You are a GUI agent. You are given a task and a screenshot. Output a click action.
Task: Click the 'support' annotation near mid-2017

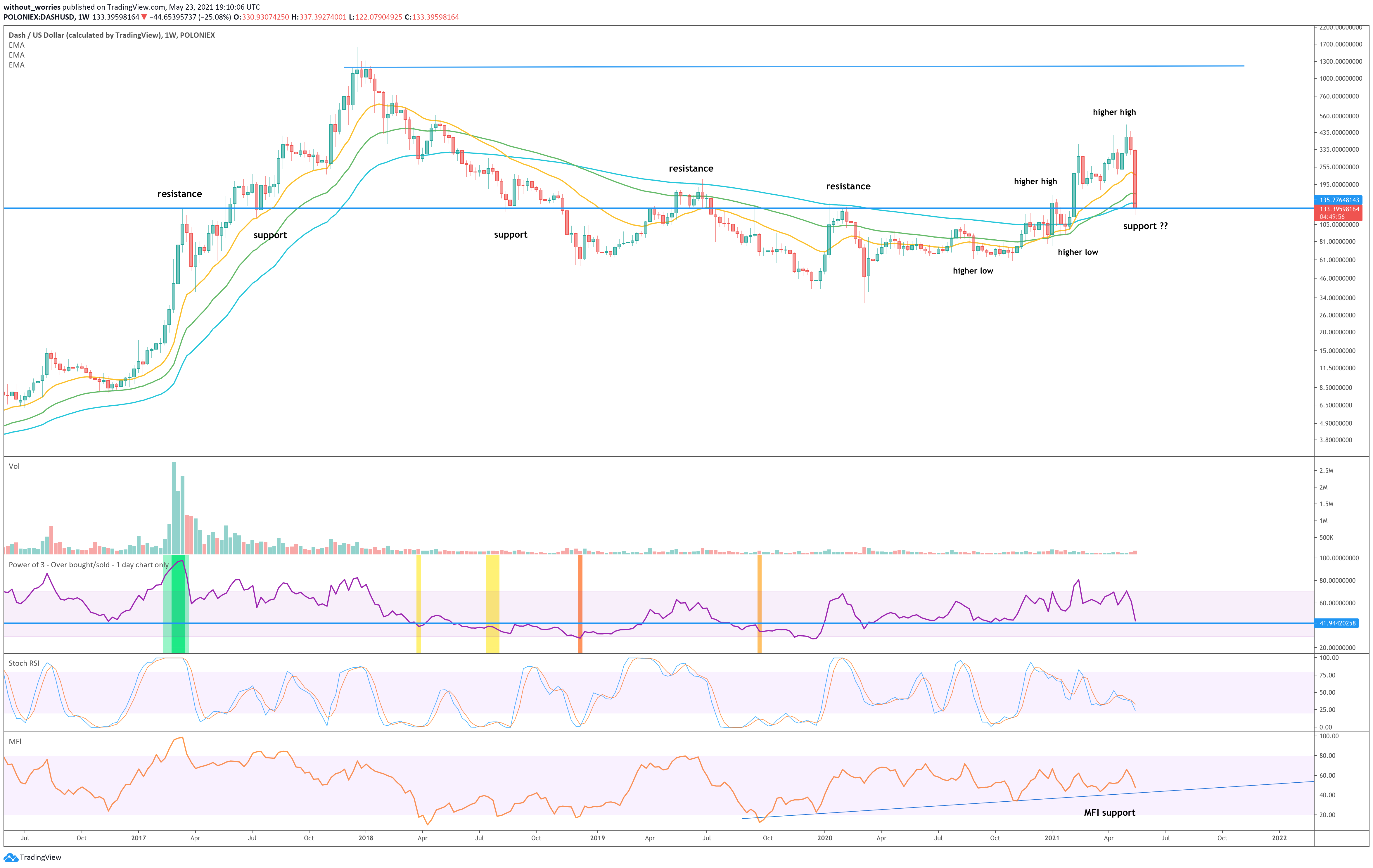(x=270, y=236)
